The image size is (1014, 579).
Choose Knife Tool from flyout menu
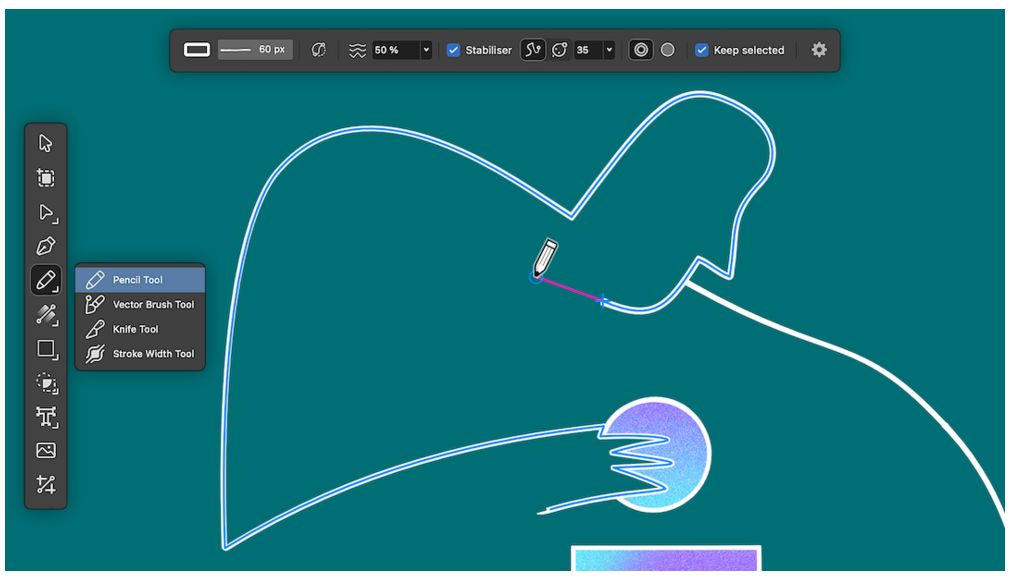[x=135, y=329]
